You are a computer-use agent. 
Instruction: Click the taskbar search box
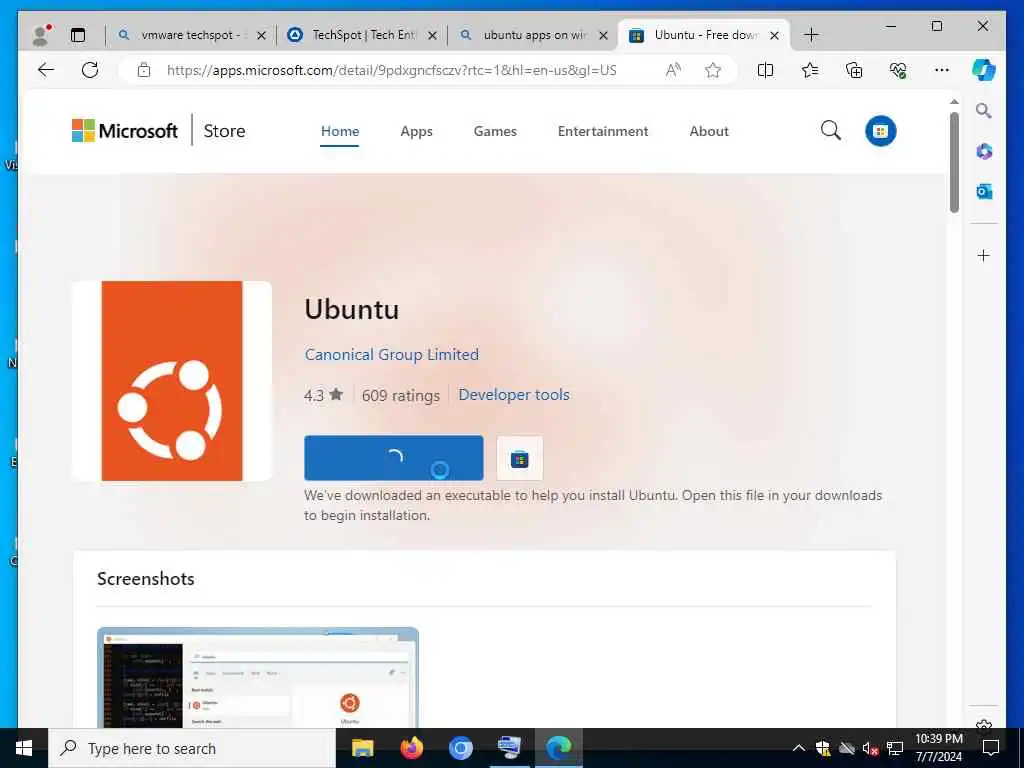point(192,748)
